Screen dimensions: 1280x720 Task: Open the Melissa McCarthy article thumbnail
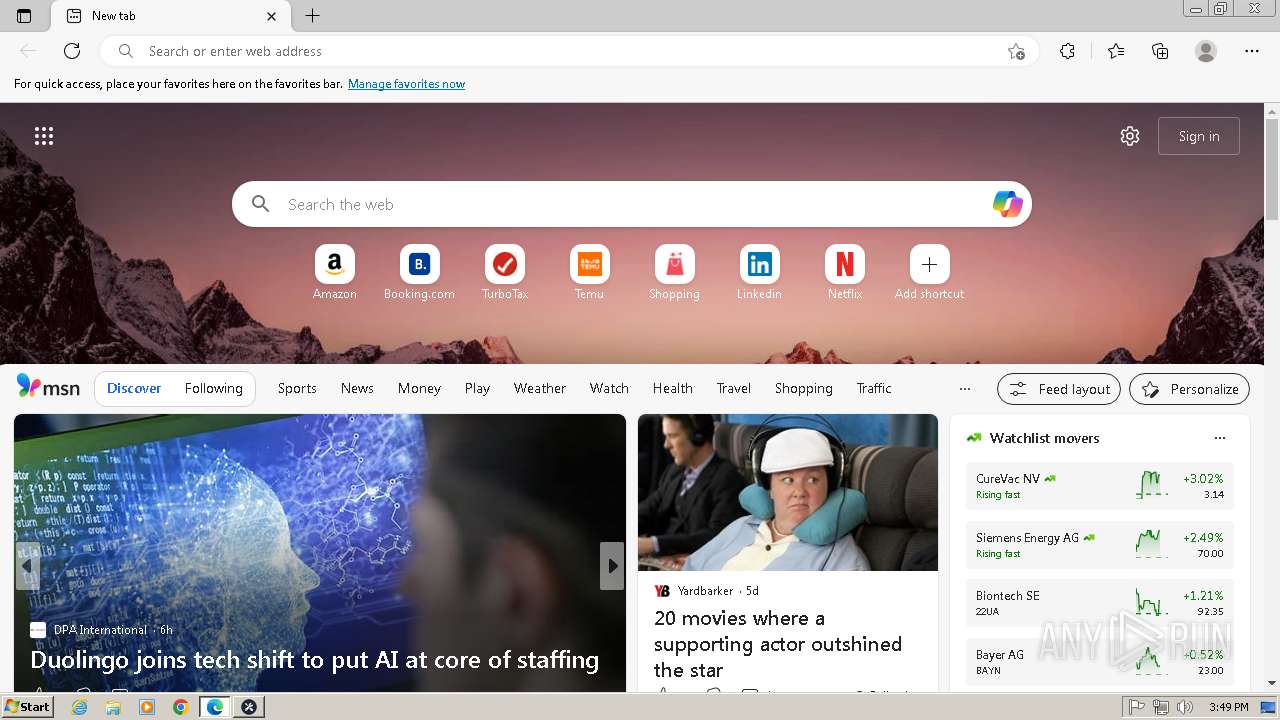[788, 493]
